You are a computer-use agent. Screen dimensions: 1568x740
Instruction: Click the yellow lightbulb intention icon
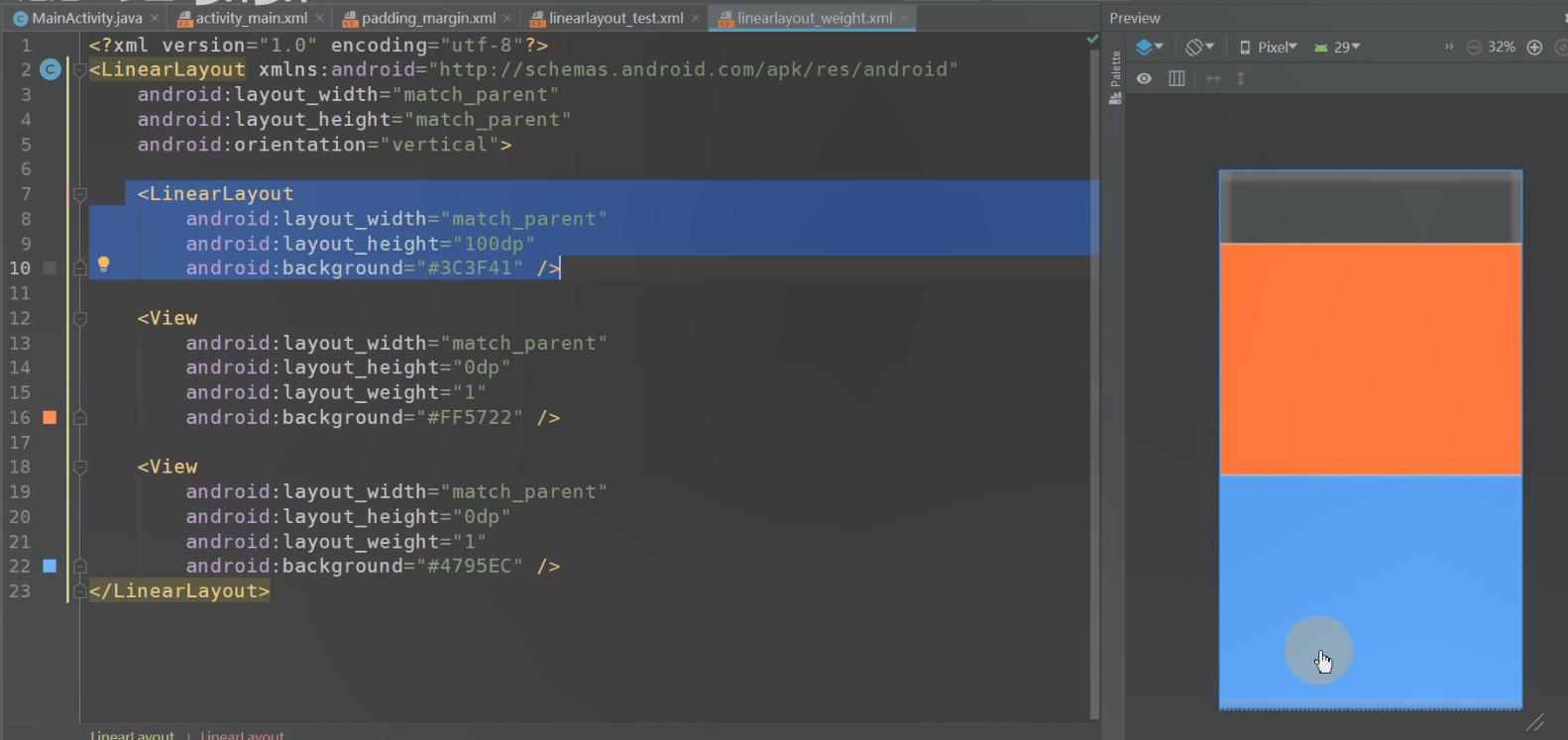[103, 264]
